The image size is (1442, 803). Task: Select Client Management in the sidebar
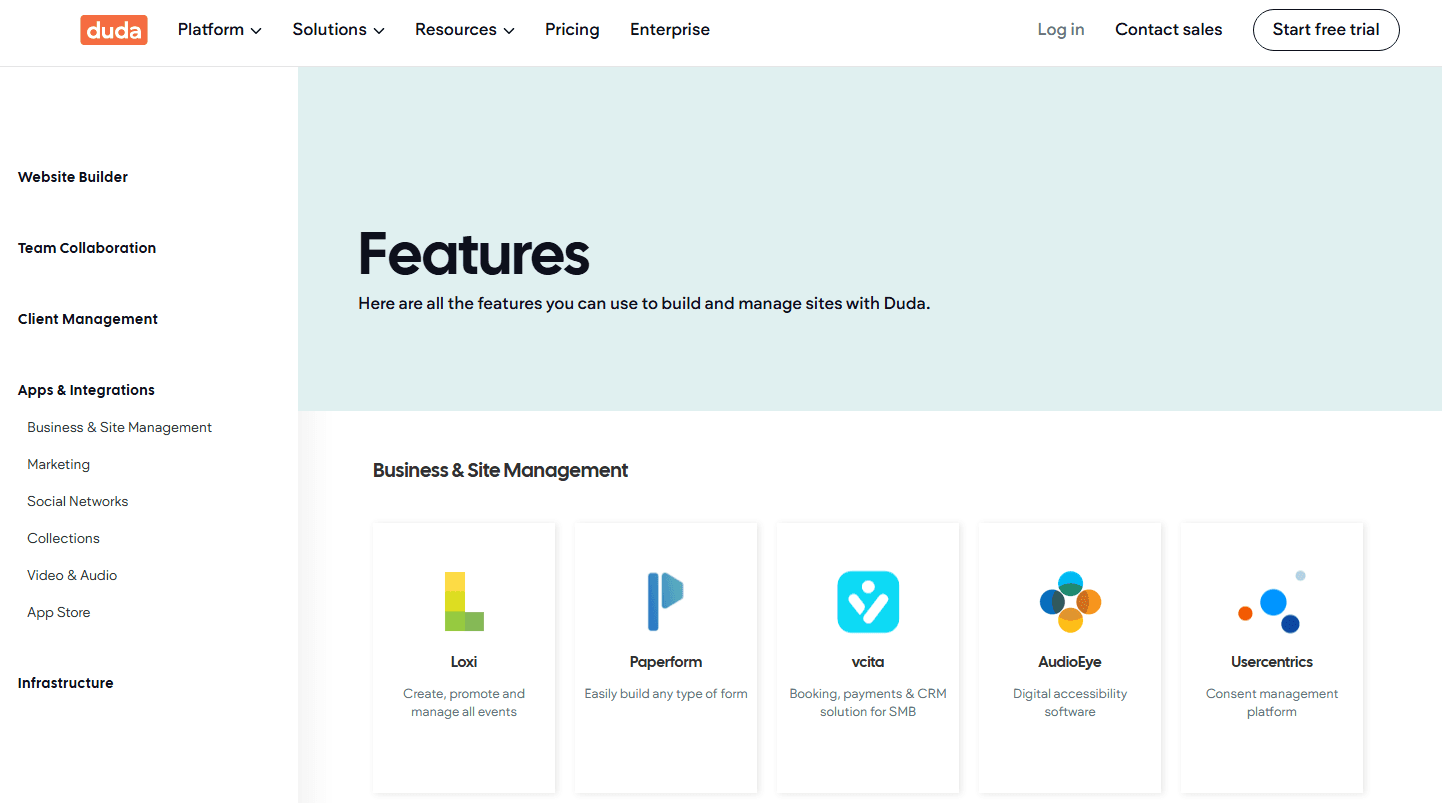point(88,319)
